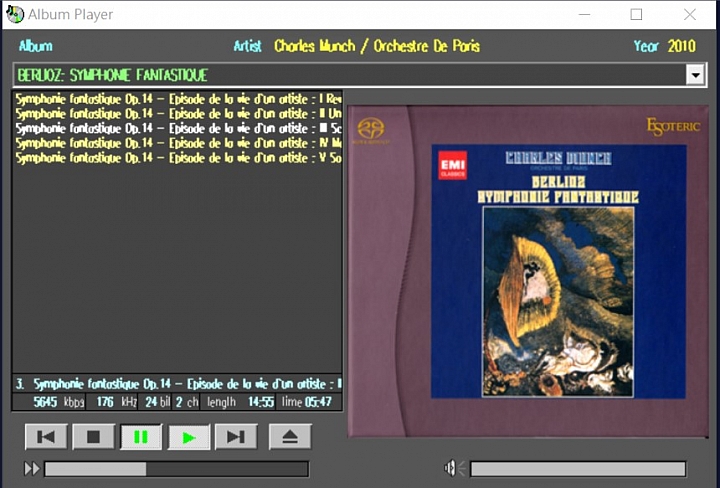This screenshot has height=488, width=720.
Task: Maximize the Album Player window
Action: pos(636,14)
